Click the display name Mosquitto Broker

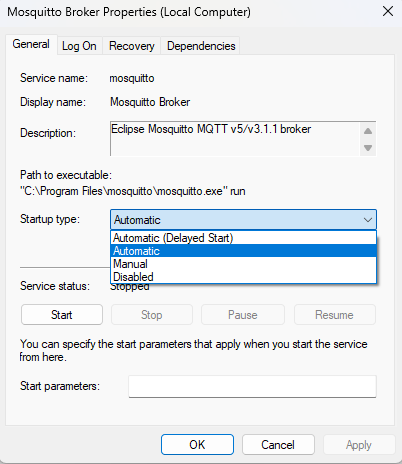(x=150, y=102)
